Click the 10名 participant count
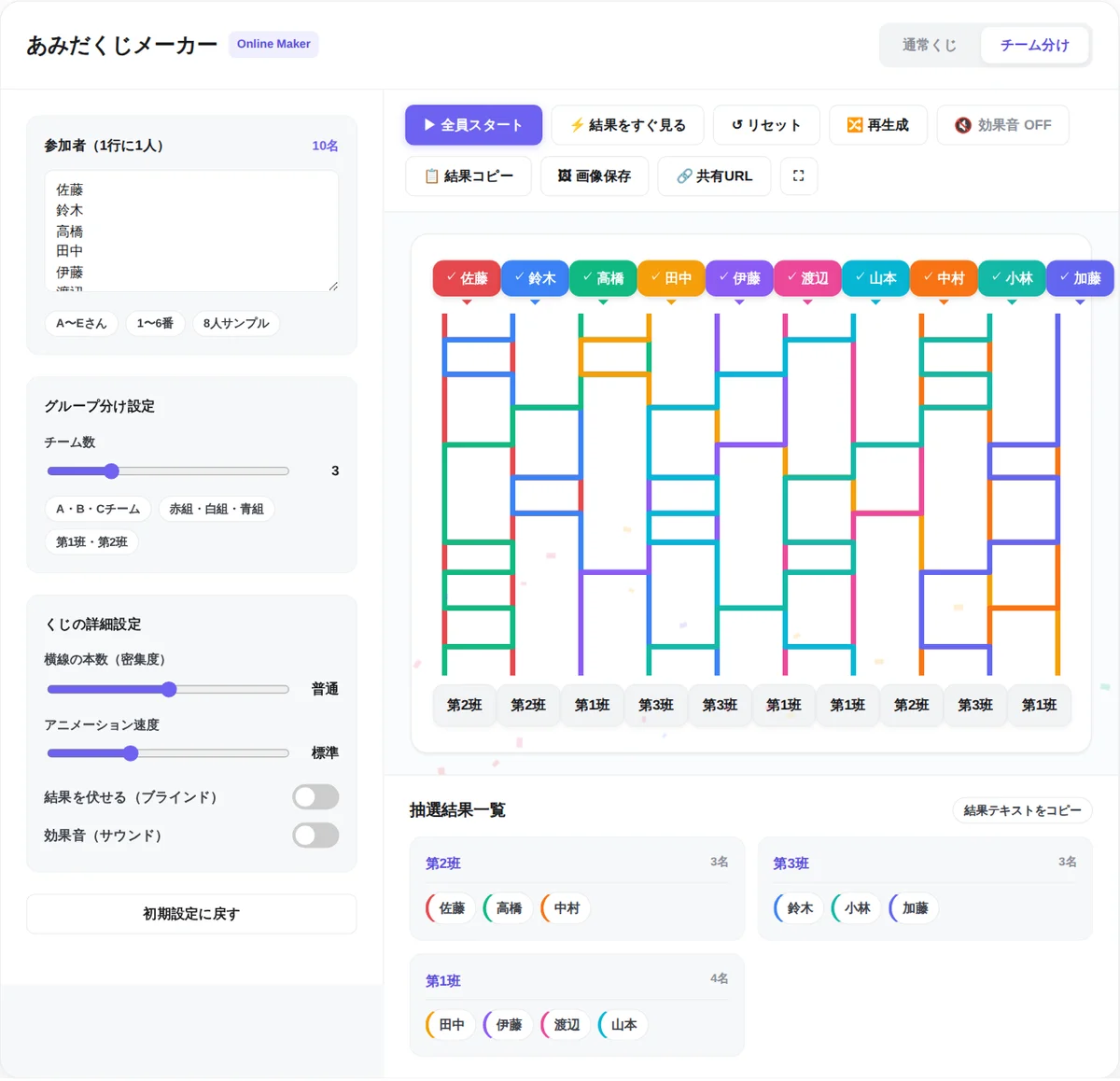Viewport: 1120px width, 1081px height. 325,146
